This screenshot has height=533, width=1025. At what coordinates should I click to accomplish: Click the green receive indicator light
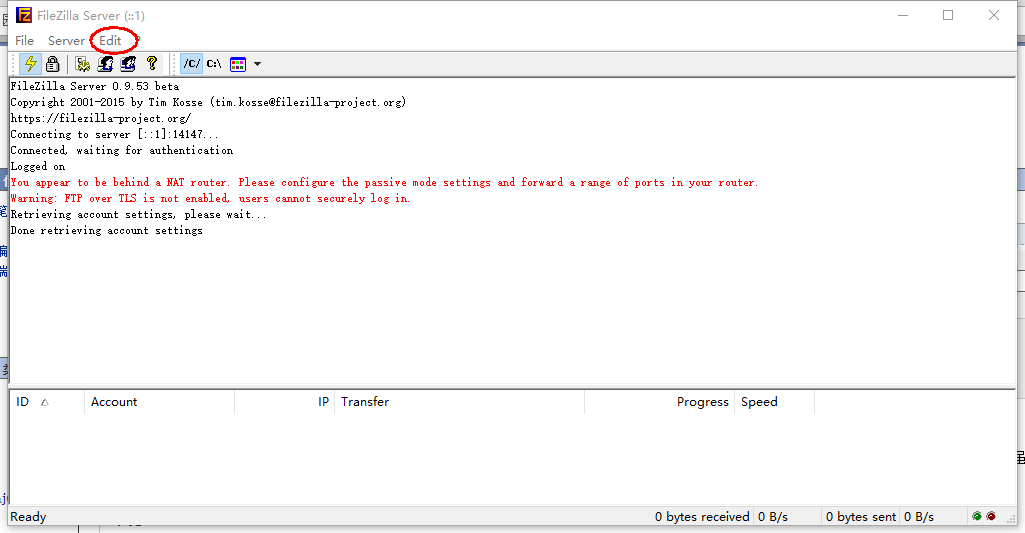click(x=977, y=517)
